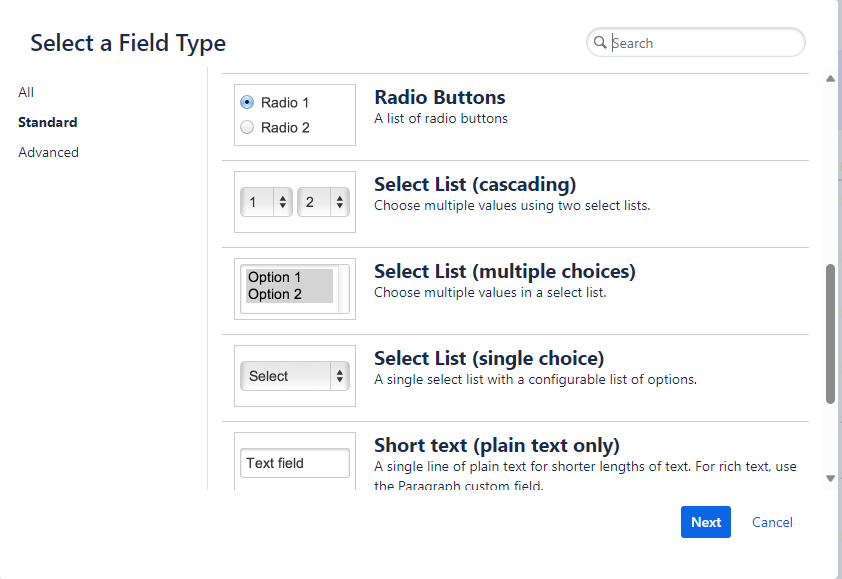Click the Next button
842x579 pixels.
[705, 522]
